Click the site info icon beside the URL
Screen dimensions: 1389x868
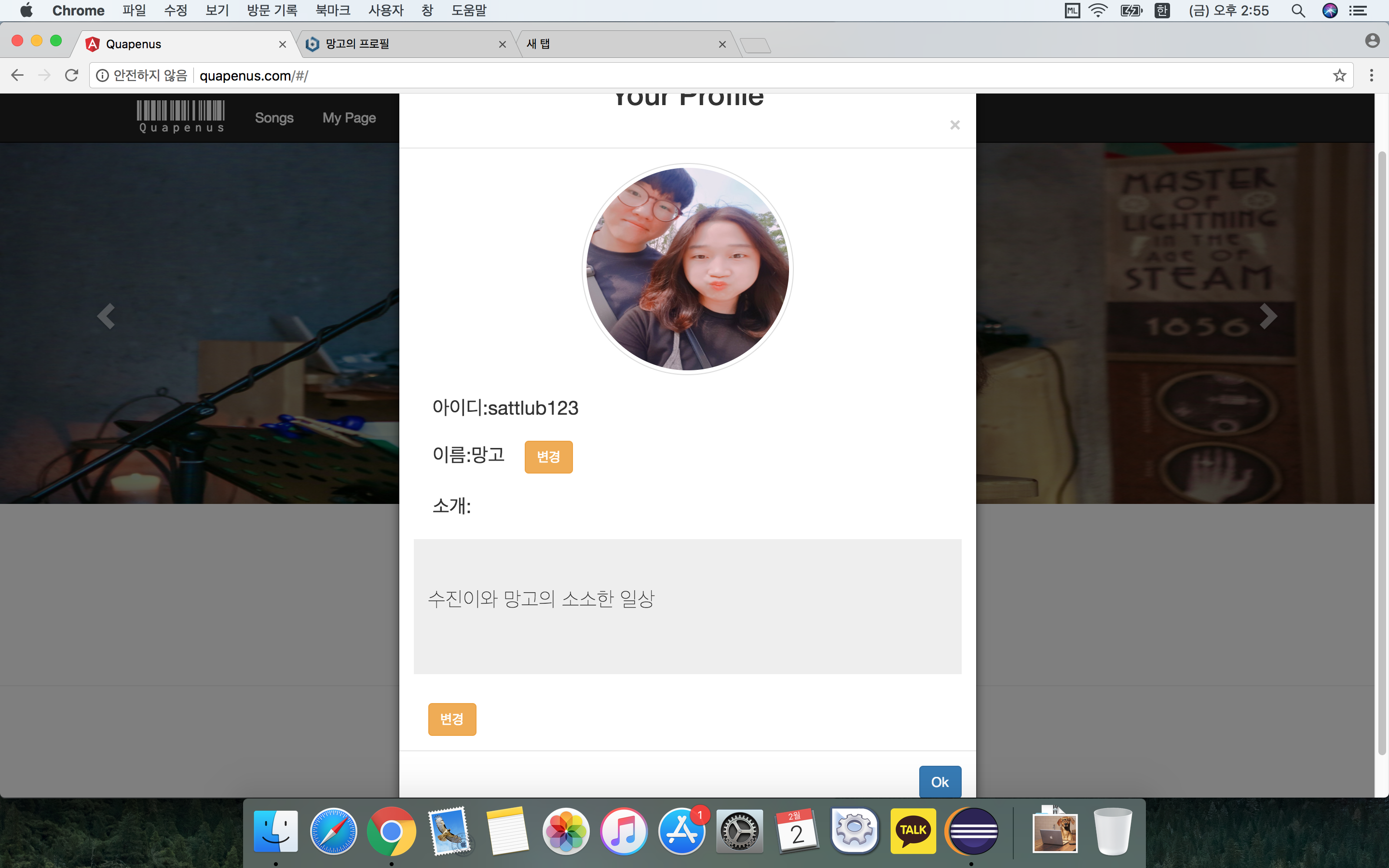tap(102, 75)
